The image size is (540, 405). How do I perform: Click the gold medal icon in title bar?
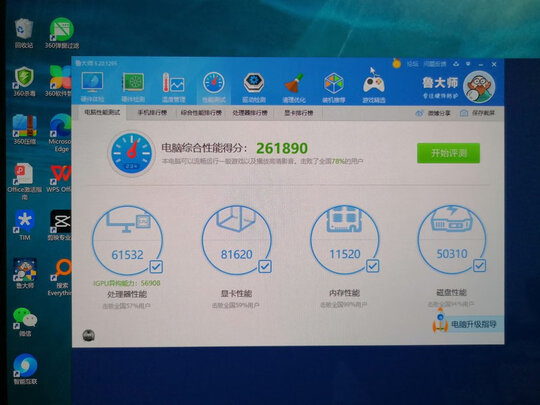pos(397,63)
